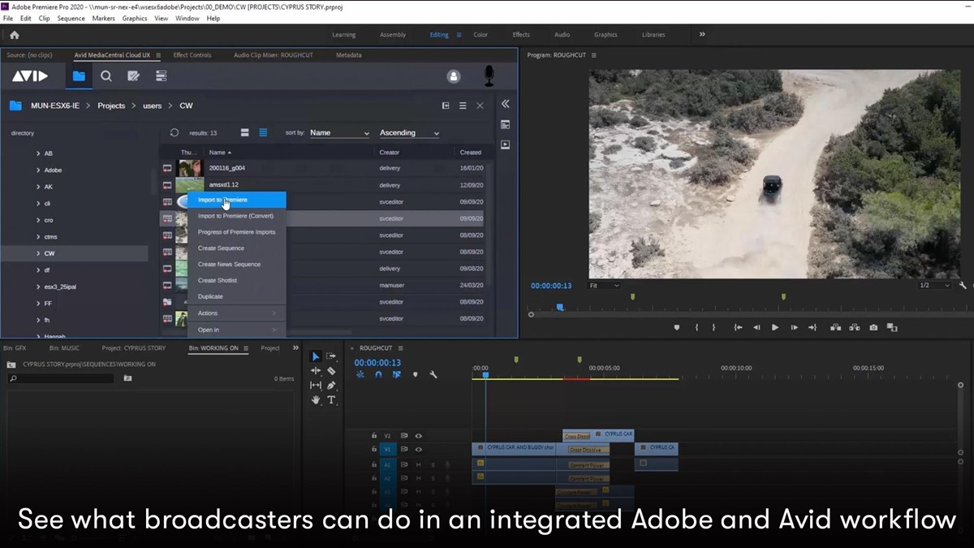This screenshot has height=548, width=974.
Task: Step forward one frame in Program monitor
Action: pos(794,327)
